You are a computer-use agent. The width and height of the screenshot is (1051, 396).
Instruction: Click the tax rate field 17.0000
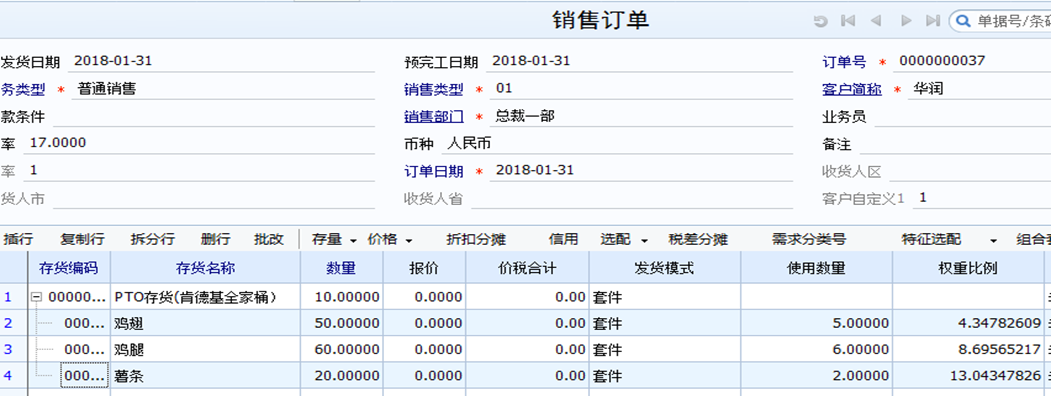pos(199,143)
